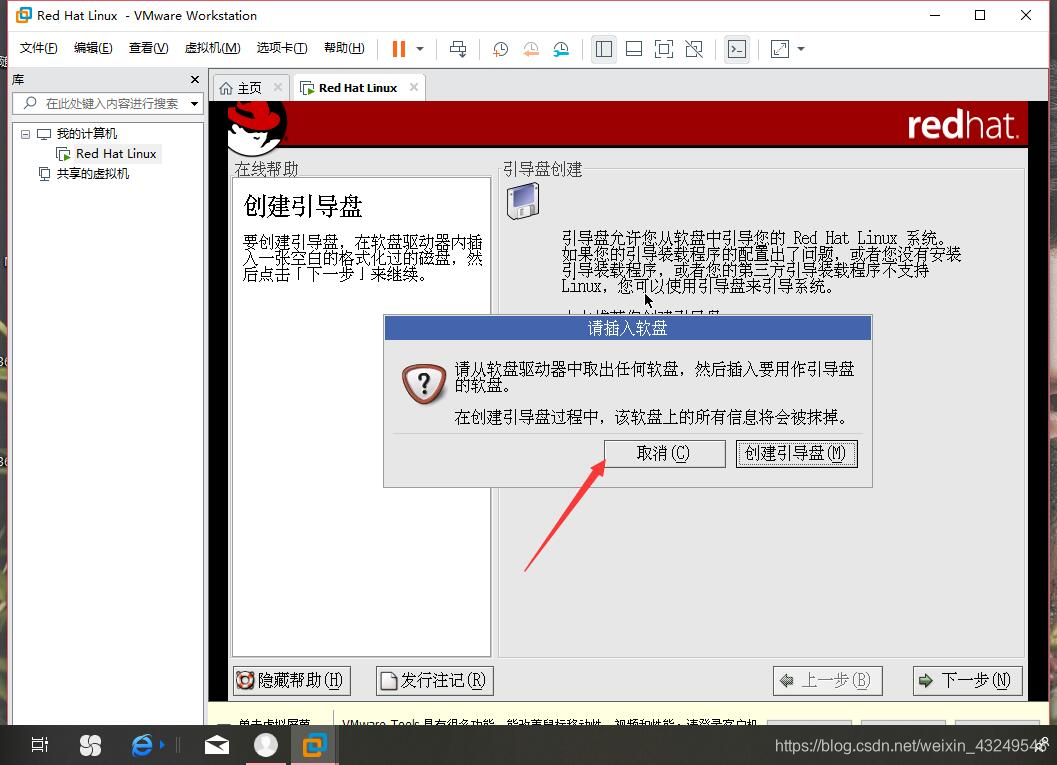This screenshot has width=1057, height=765.
Task: Open Internet Explorer from the taskbar
Action: (142, 745)
